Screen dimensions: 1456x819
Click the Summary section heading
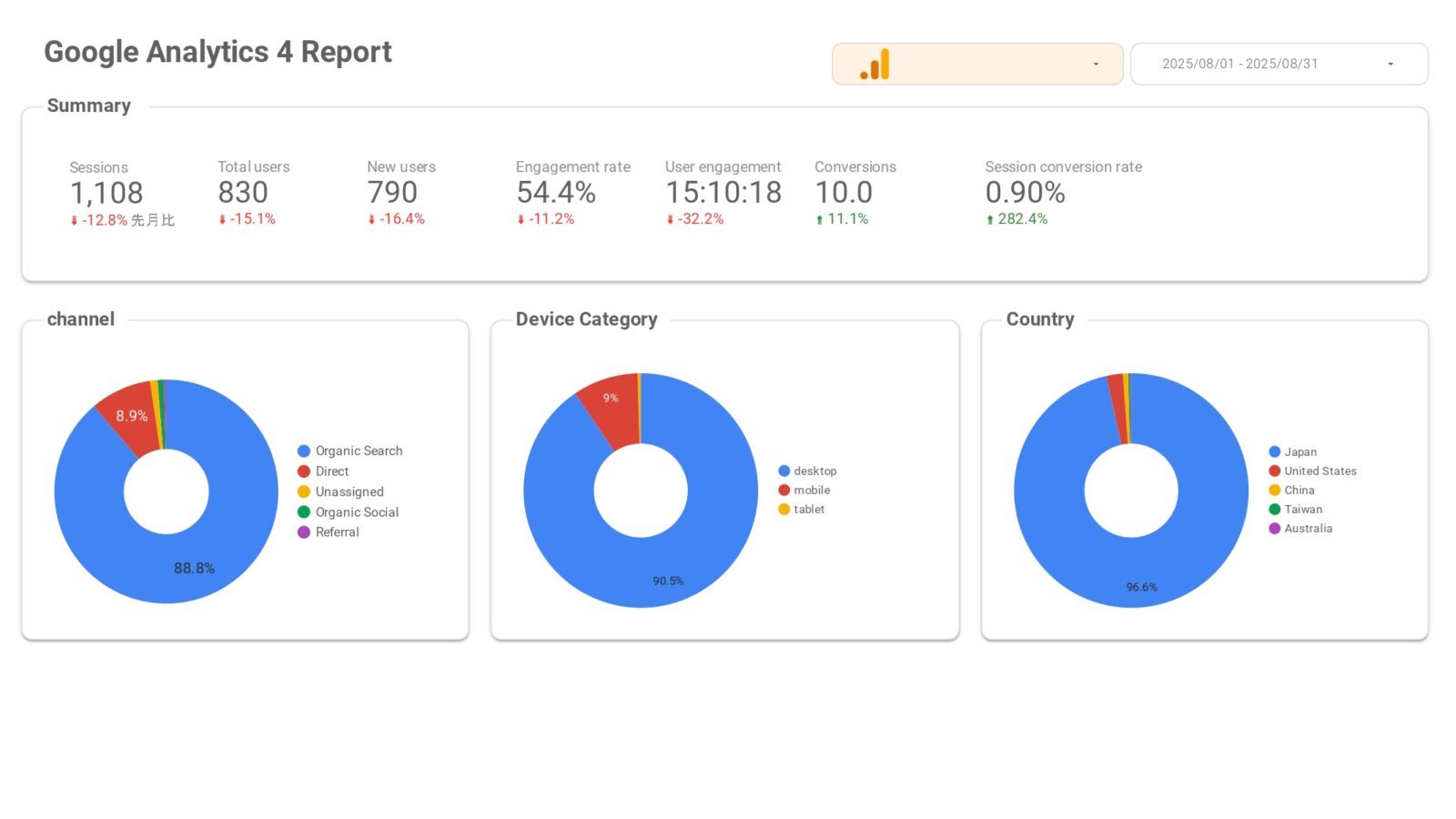point(88,106)
